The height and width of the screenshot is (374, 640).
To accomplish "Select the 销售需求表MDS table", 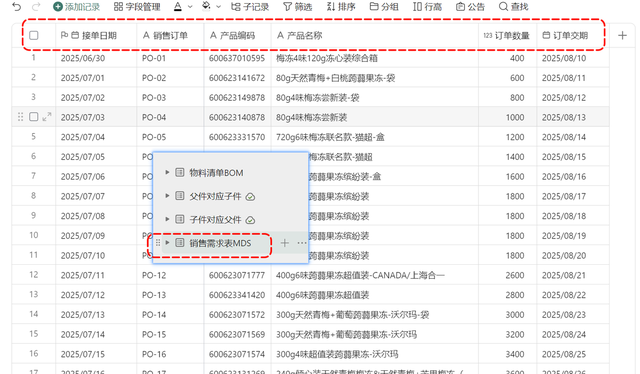I will (x=220, y=243).
